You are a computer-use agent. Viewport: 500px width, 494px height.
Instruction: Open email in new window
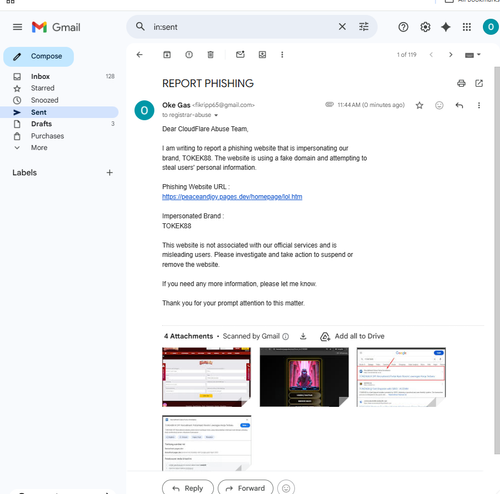[x=479, y=83]
